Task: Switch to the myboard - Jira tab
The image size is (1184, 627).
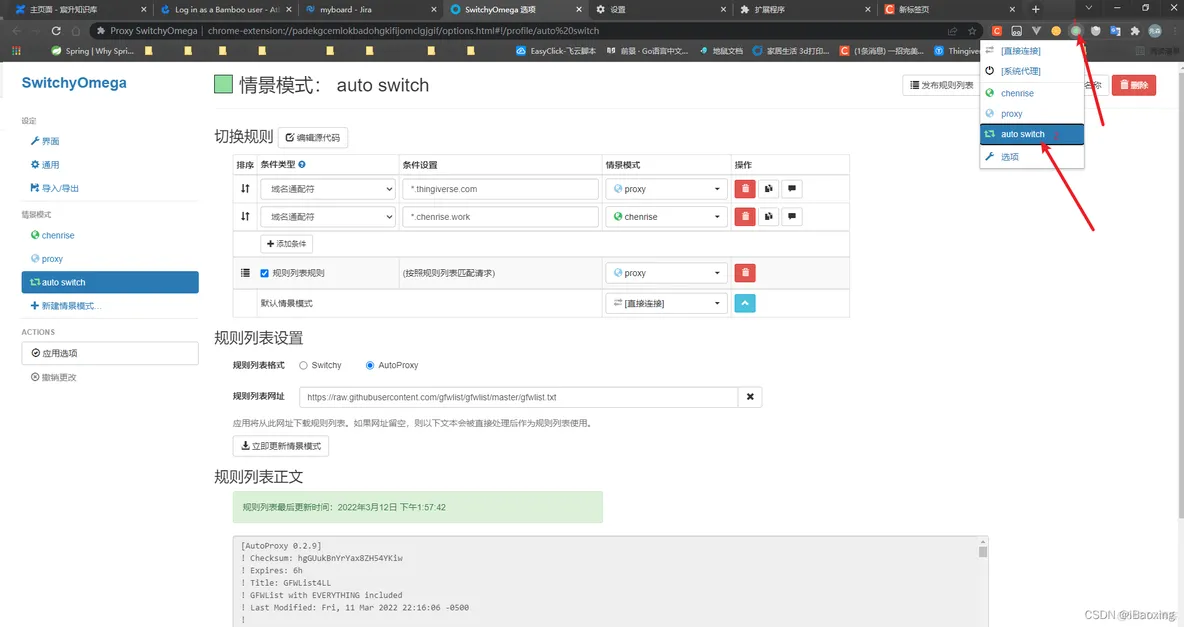Action: [x=370, y=9]
